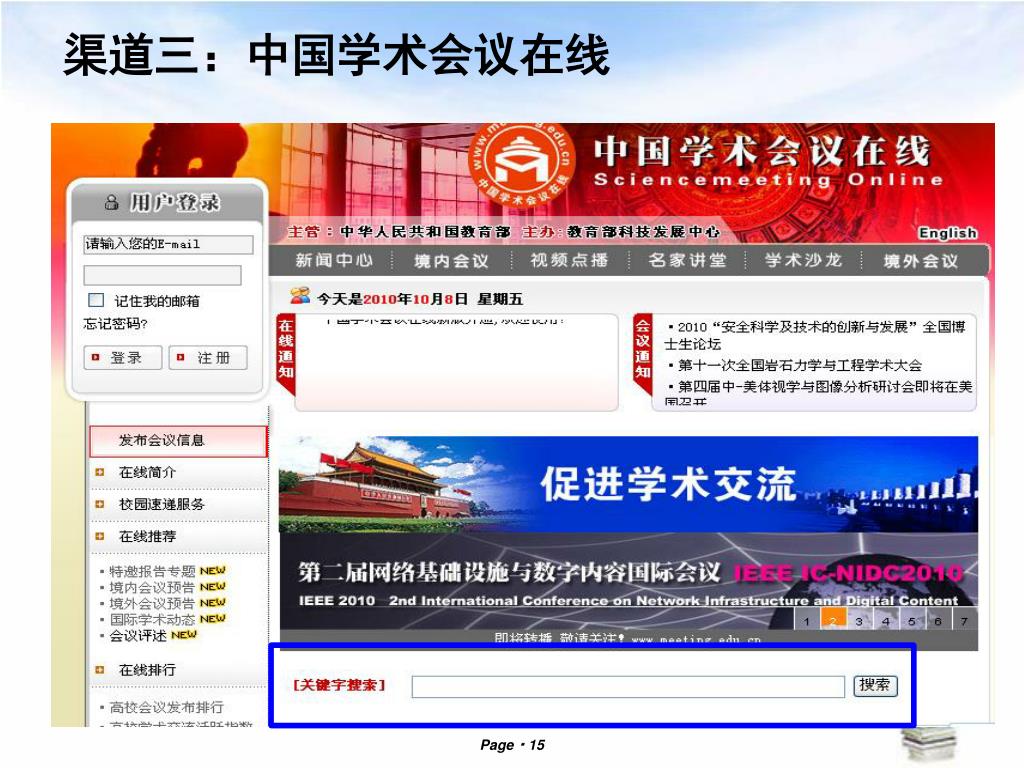Click the people icon beside today's date
1024x768 pixels.
(x=300, y=296)
